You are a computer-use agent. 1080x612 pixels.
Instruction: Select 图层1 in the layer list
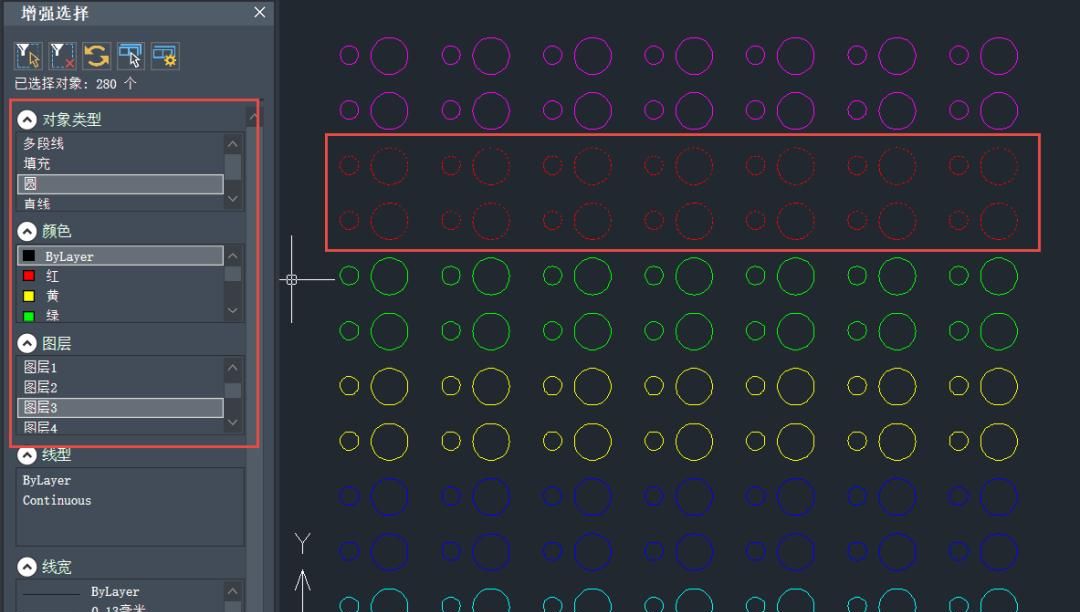[x=121, y=367]
